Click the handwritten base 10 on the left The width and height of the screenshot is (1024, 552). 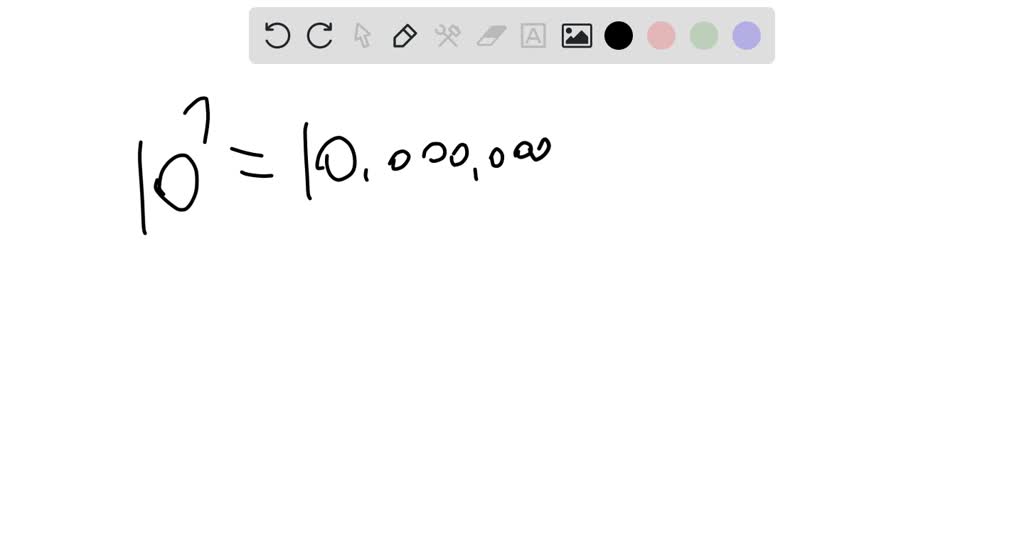(168, 186)
